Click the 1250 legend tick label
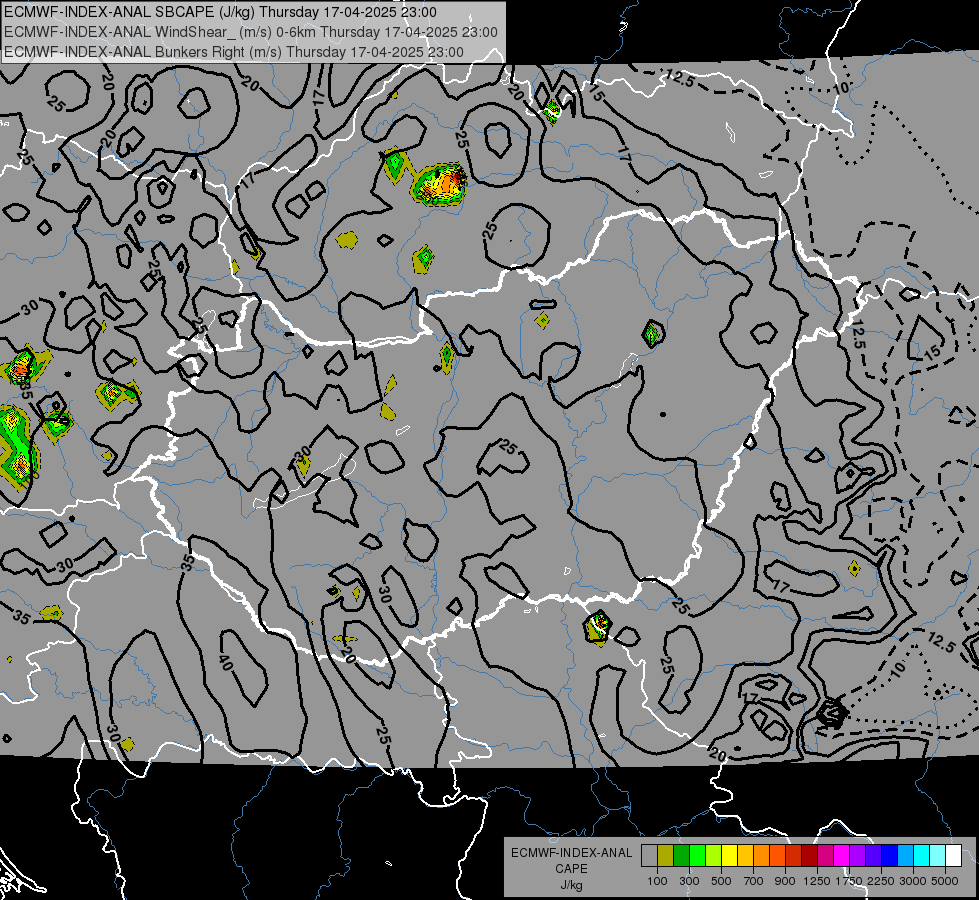Screen dimensions: 979x900 coord(817,881)
